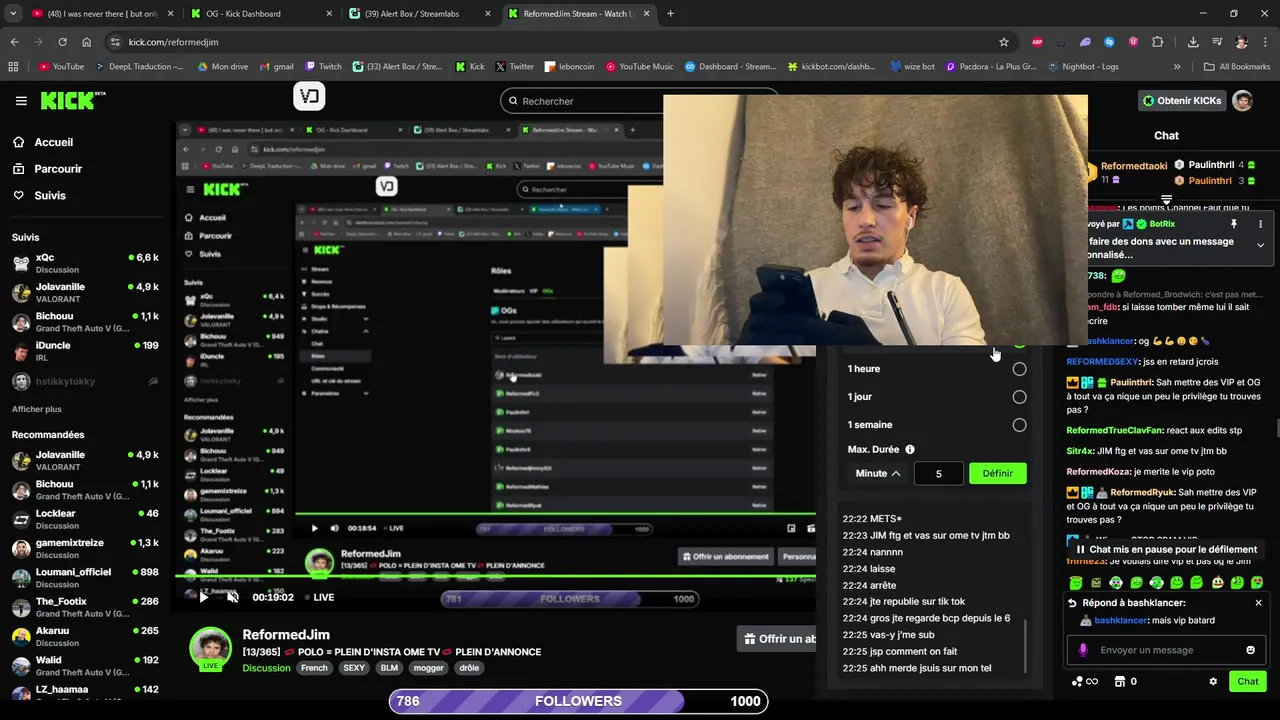Screen dimensions: 1280x720
Task: Expand hidden bookmarks overflow chevron
Action: tap(1177, 67)
